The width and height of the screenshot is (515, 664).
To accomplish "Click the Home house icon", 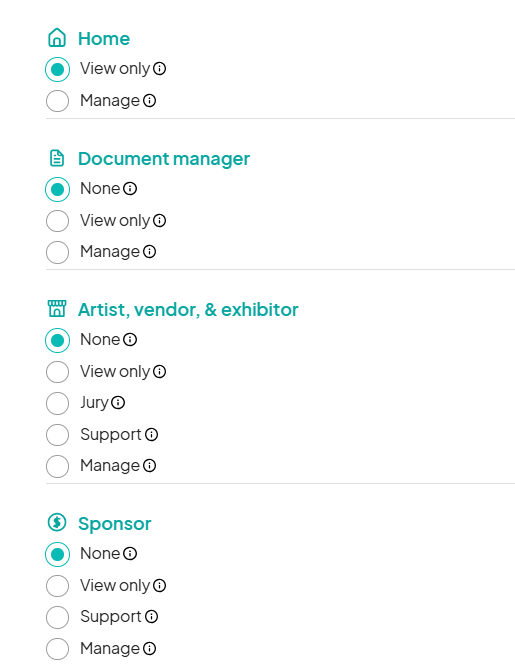I will (57, 38).
